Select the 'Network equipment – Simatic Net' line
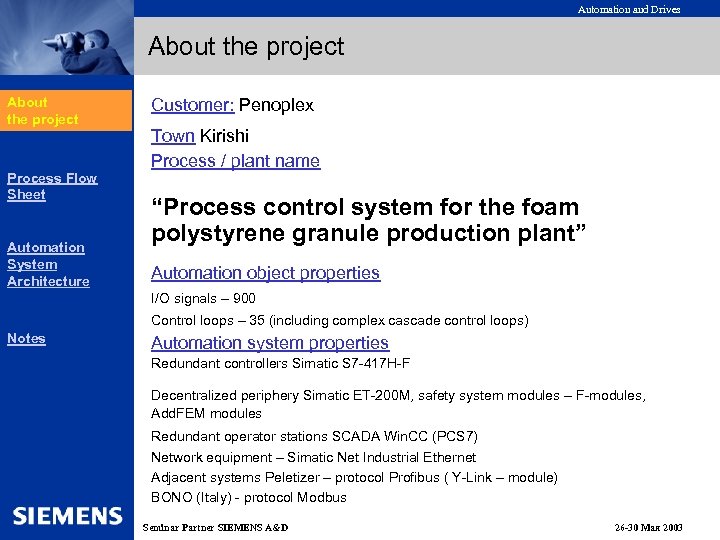Viewport: 720px width, 540px height. click(x=314, y=457)
